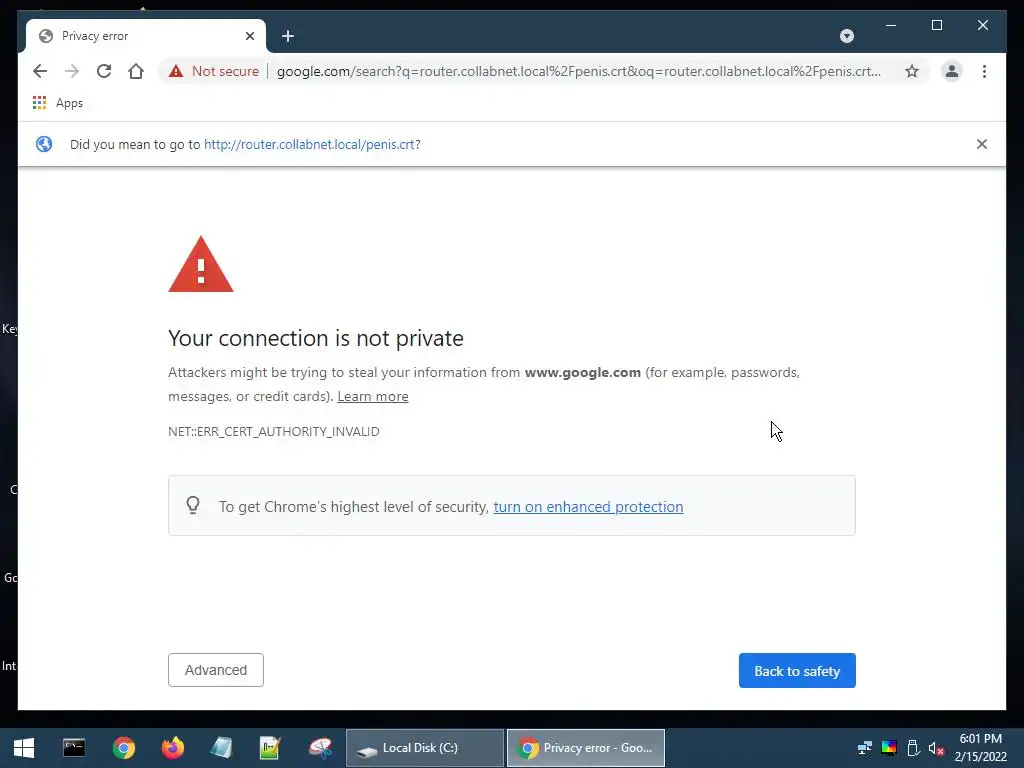Click the Not secure warning icon
This screenshot has height=768, width=1024.
tap(176, 71)
